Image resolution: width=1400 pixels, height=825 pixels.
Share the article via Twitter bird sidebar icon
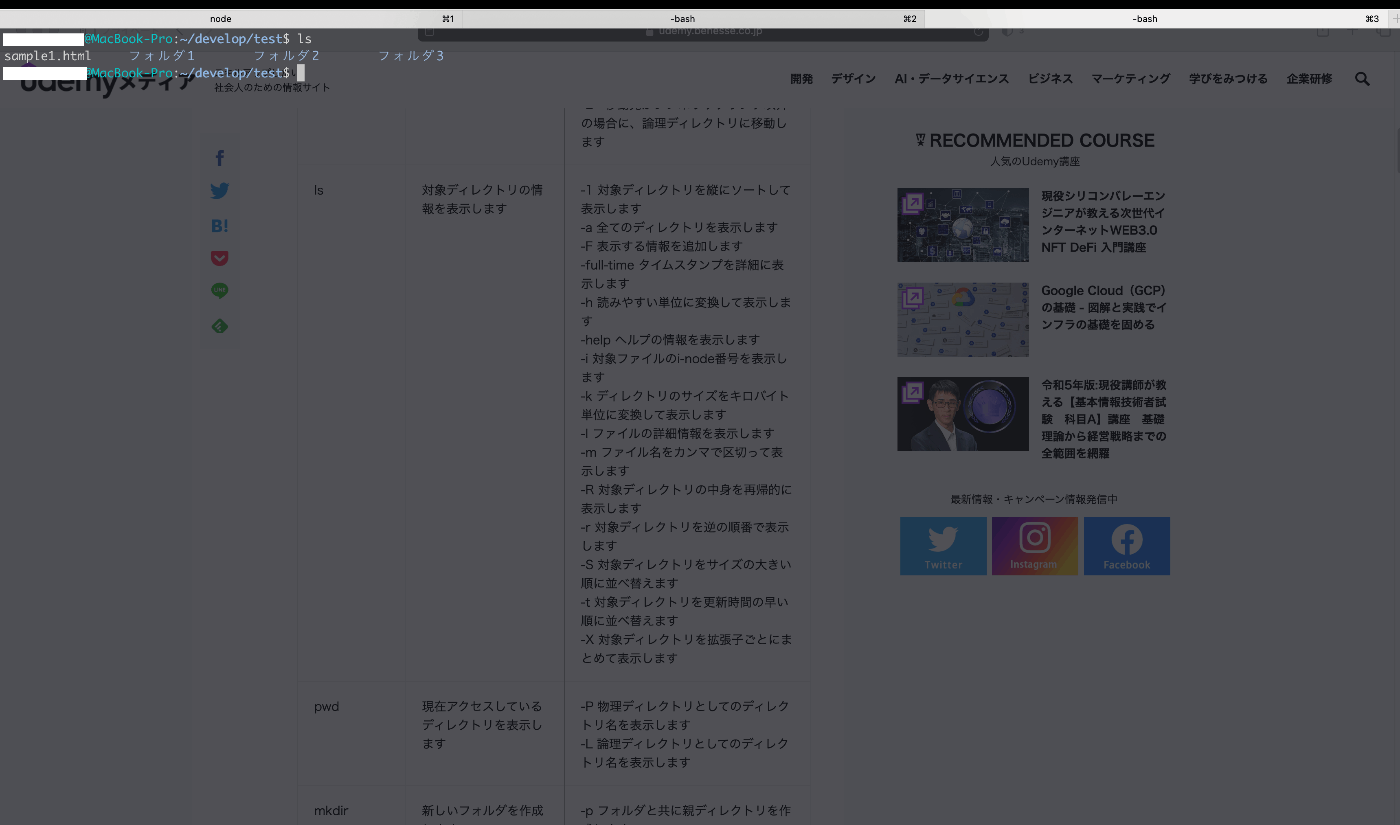pyautogui.click(x=220, y=191)
